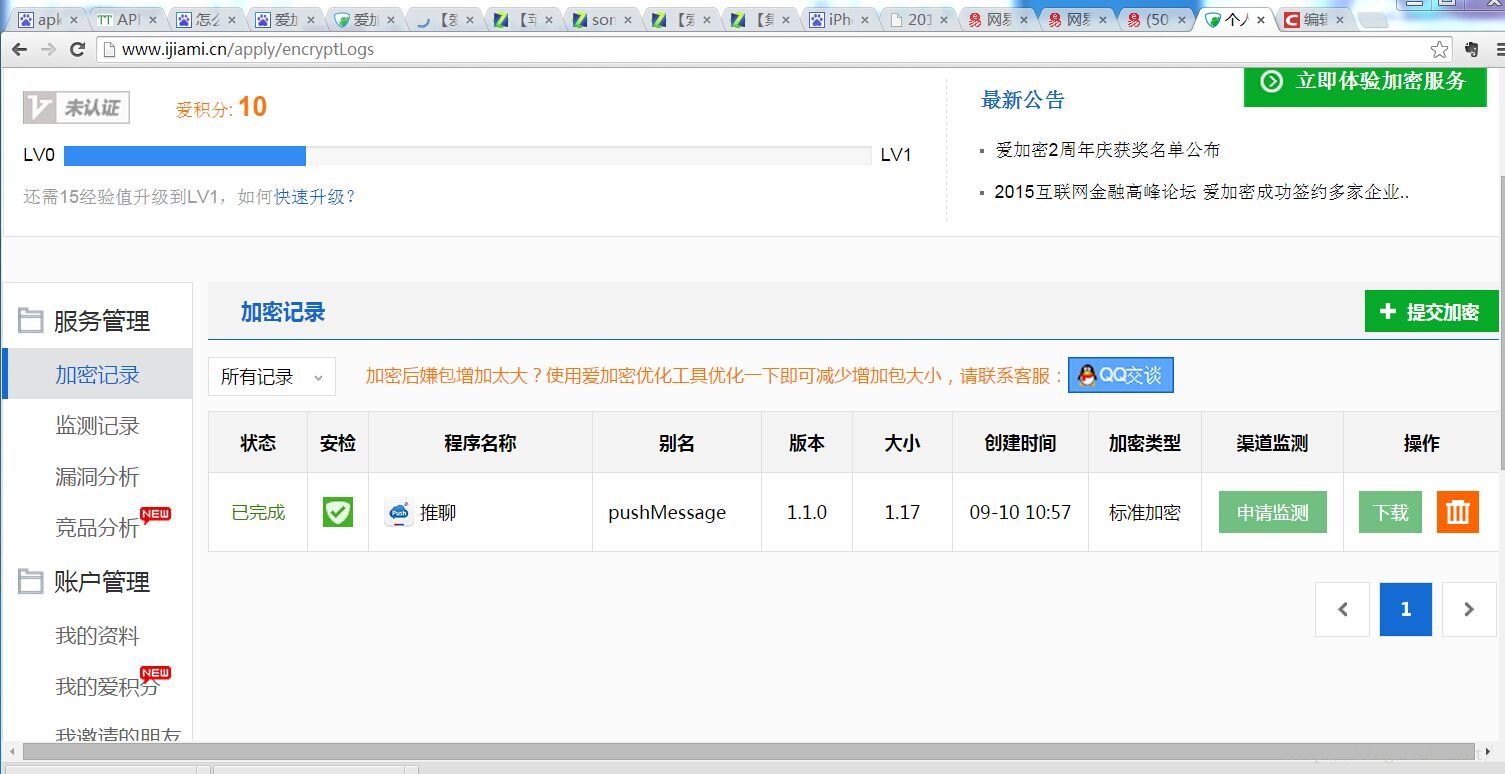The image size is (1505, 774).
Task: Reload the page with the refresh icon
Action: click(77, 49)
